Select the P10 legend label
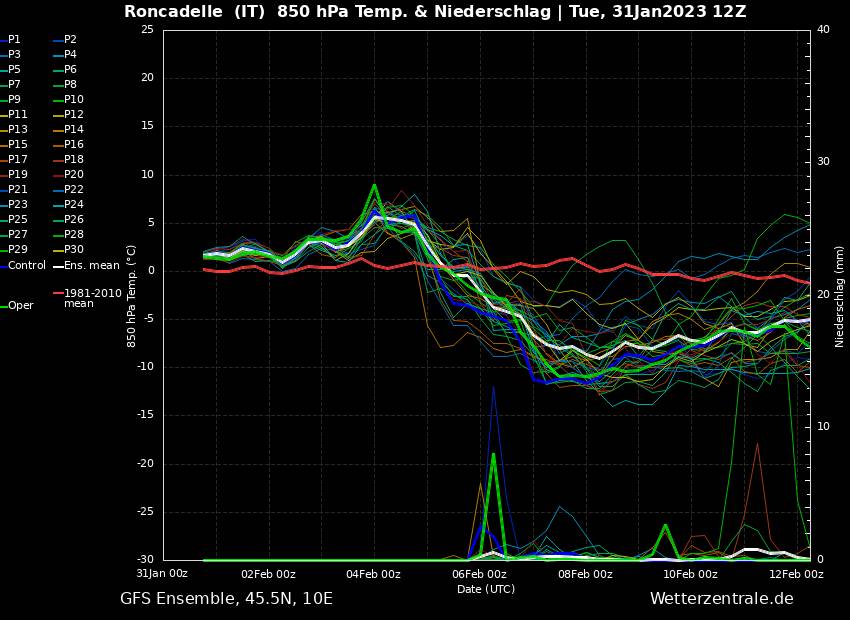Viewport: 850px width, 620px height. point(73,99)
